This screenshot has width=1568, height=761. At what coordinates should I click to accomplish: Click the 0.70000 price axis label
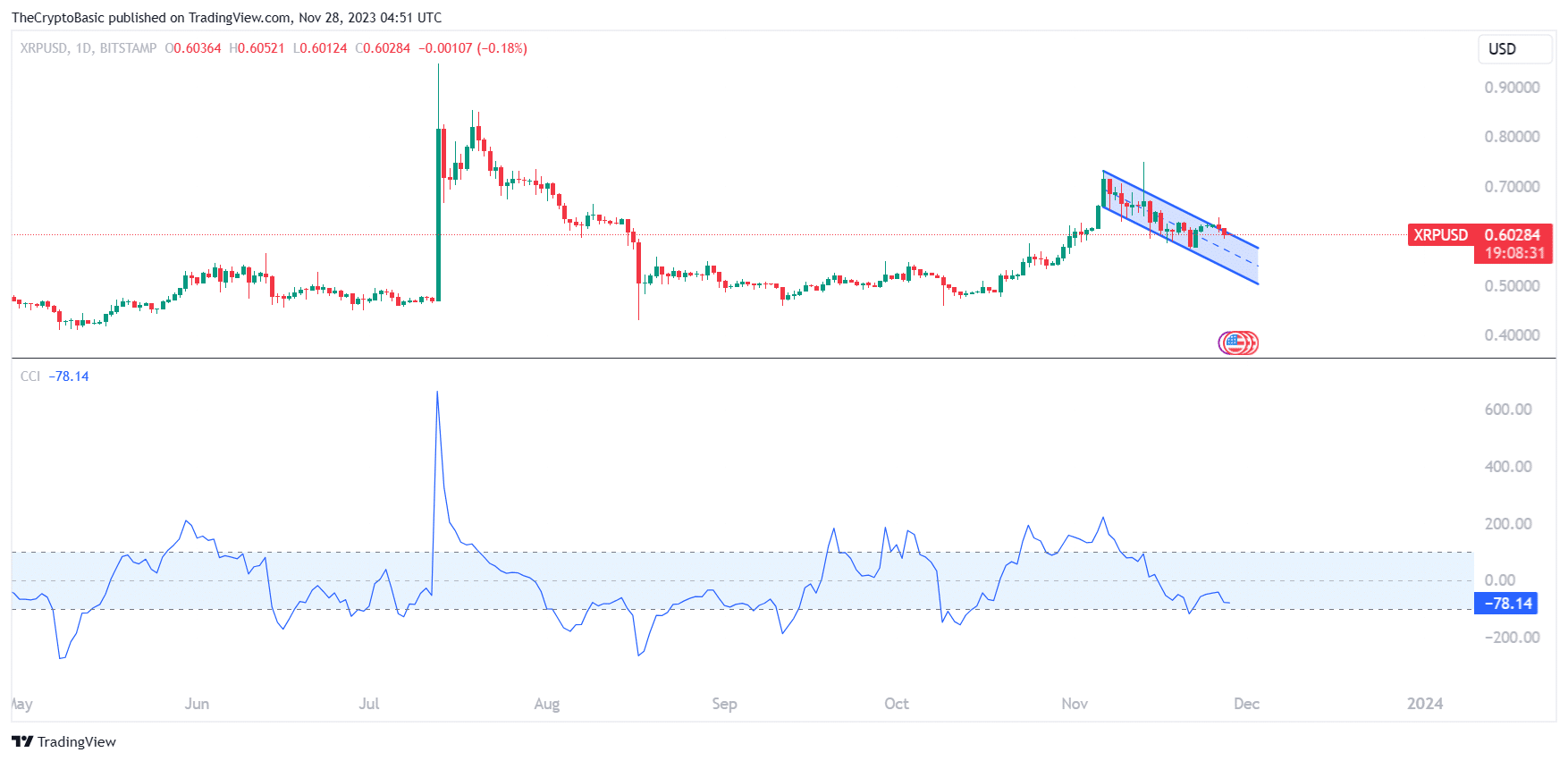(1512, 187)
